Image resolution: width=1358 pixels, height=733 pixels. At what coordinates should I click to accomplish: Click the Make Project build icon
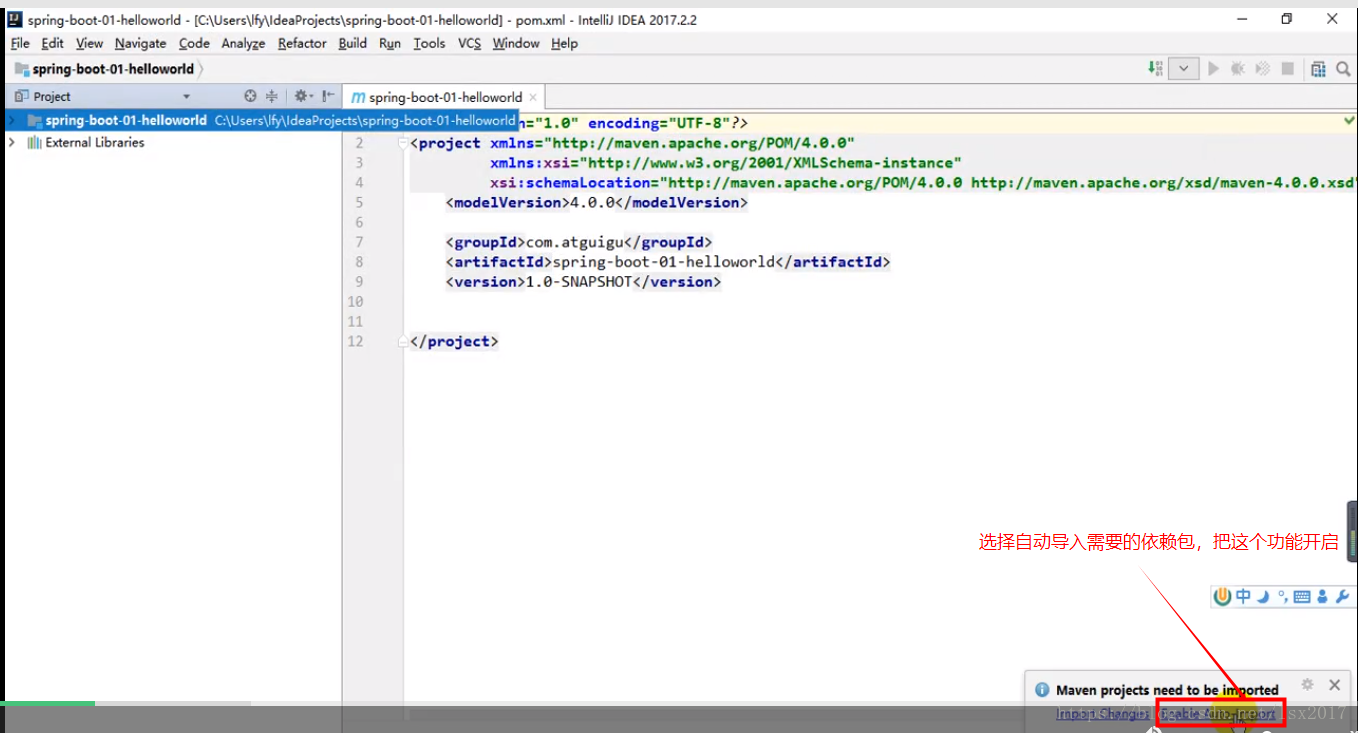tap(1155, 69)
